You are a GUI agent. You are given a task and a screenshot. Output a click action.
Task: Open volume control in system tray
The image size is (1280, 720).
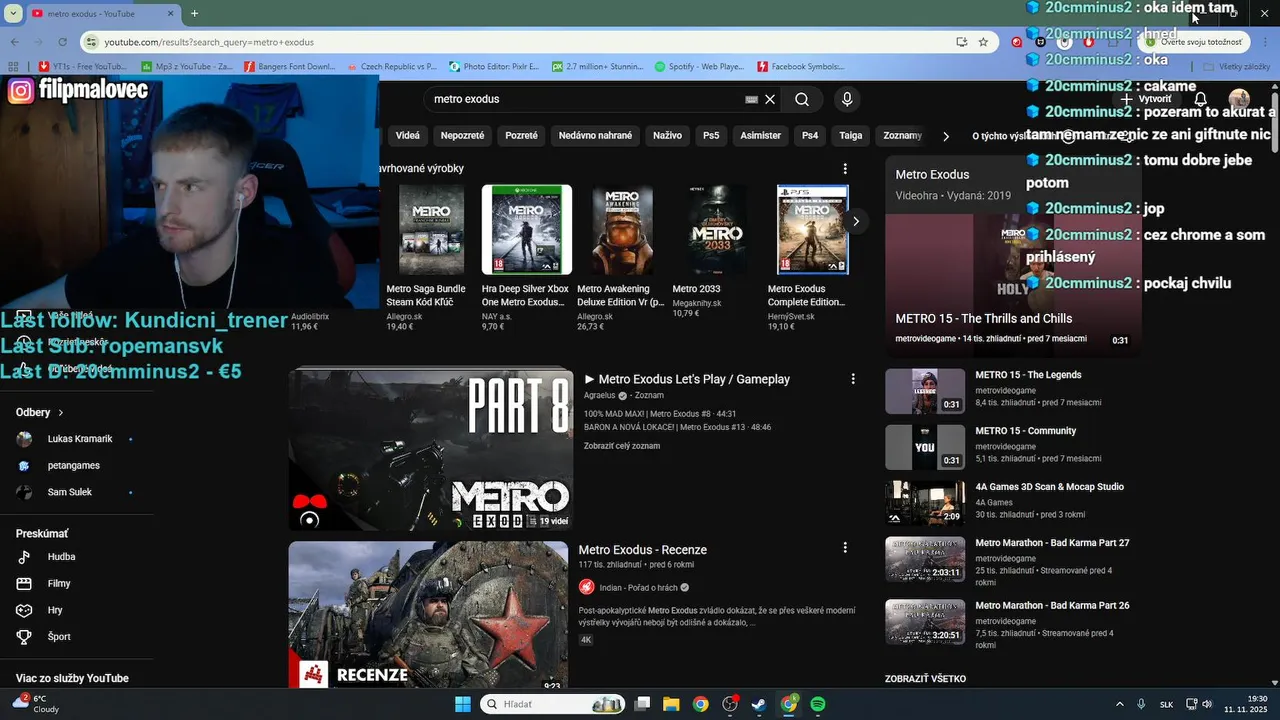click(1207, 704)
